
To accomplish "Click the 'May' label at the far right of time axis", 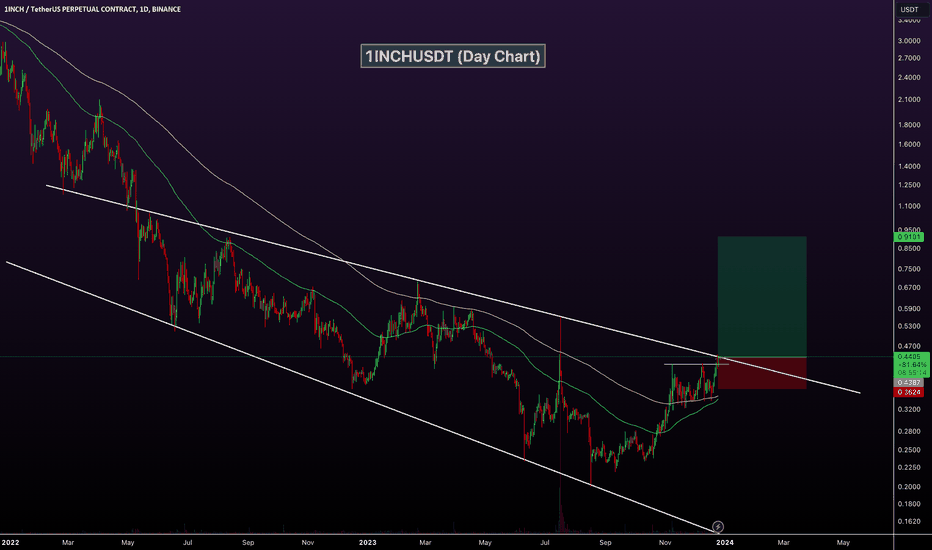I will [x=843, y=542].
